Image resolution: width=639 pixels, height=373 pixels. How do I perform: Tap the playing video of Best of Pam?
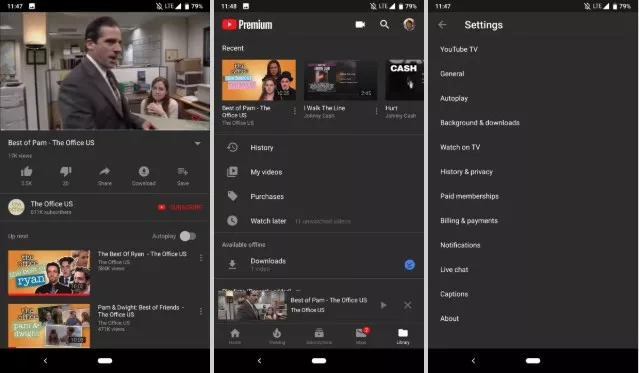[105, 71]
